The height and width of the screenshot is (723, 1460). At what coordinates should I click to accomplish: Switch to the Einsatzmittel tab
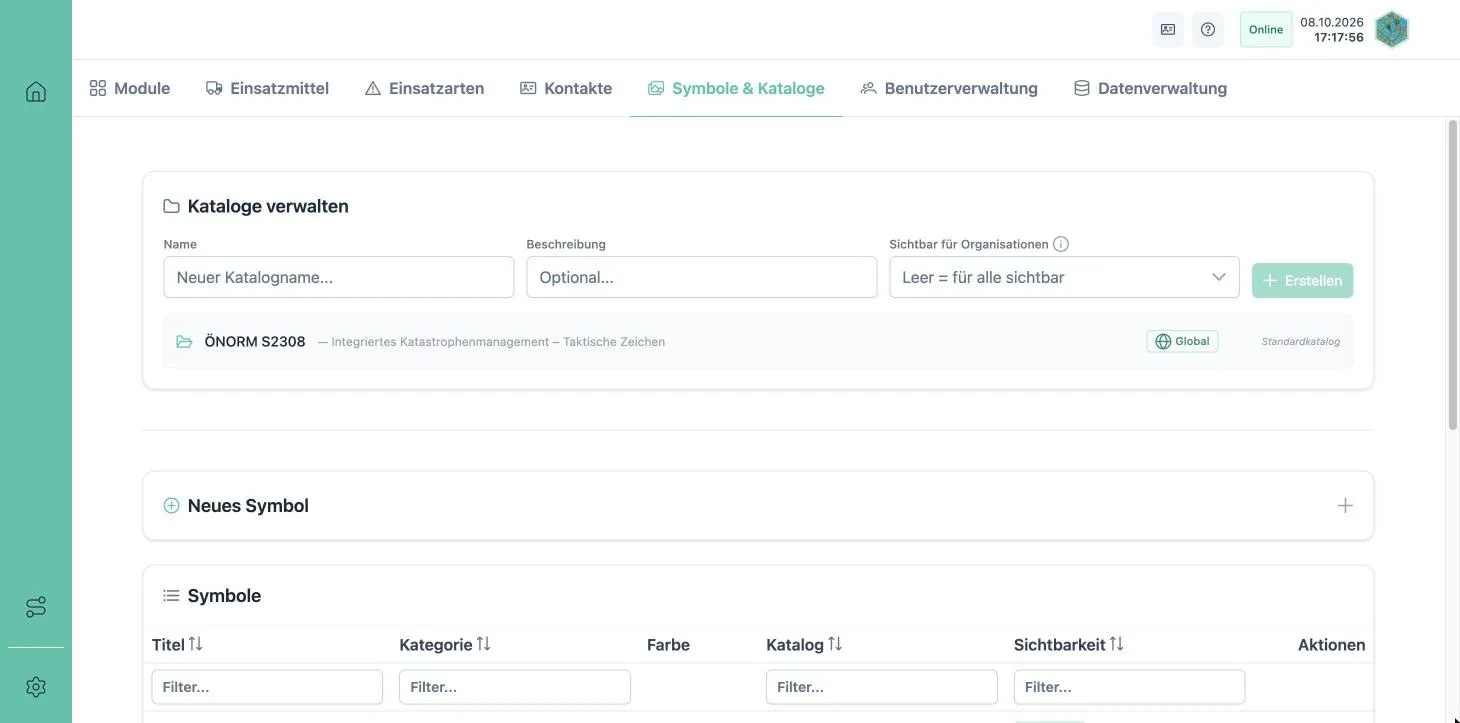(x=267, y=88)
